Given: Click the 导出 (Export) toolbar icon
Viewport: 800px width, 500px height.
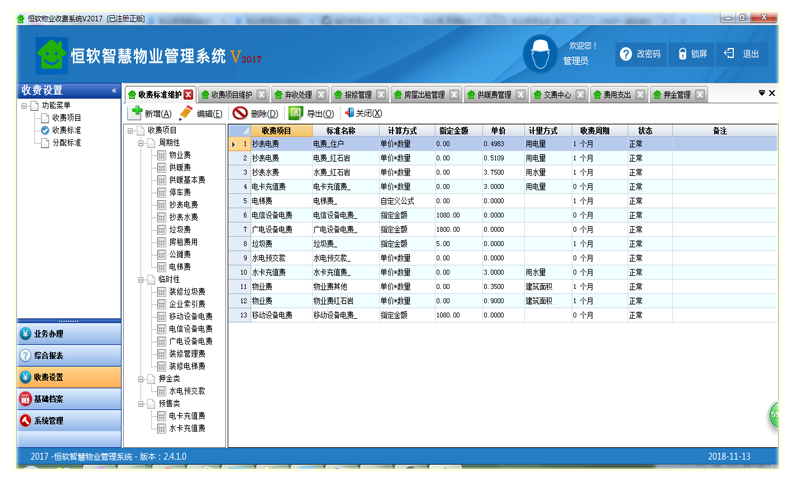Looking at the screenshot, I should click(295, 114).
